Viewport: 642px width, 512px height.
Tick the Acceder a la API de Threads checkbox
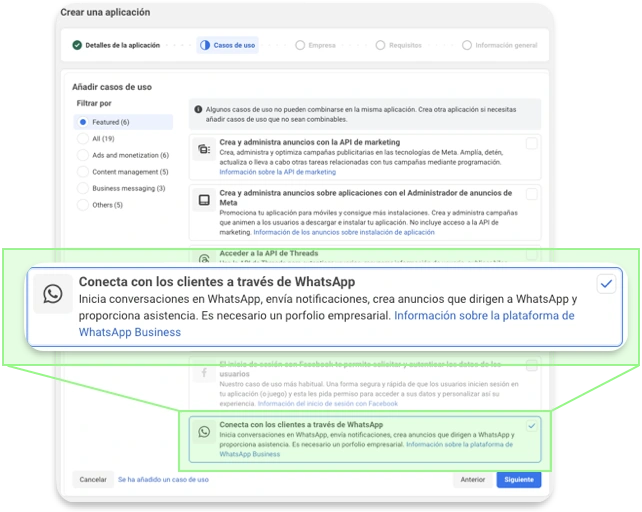click(x=531, y=255)
